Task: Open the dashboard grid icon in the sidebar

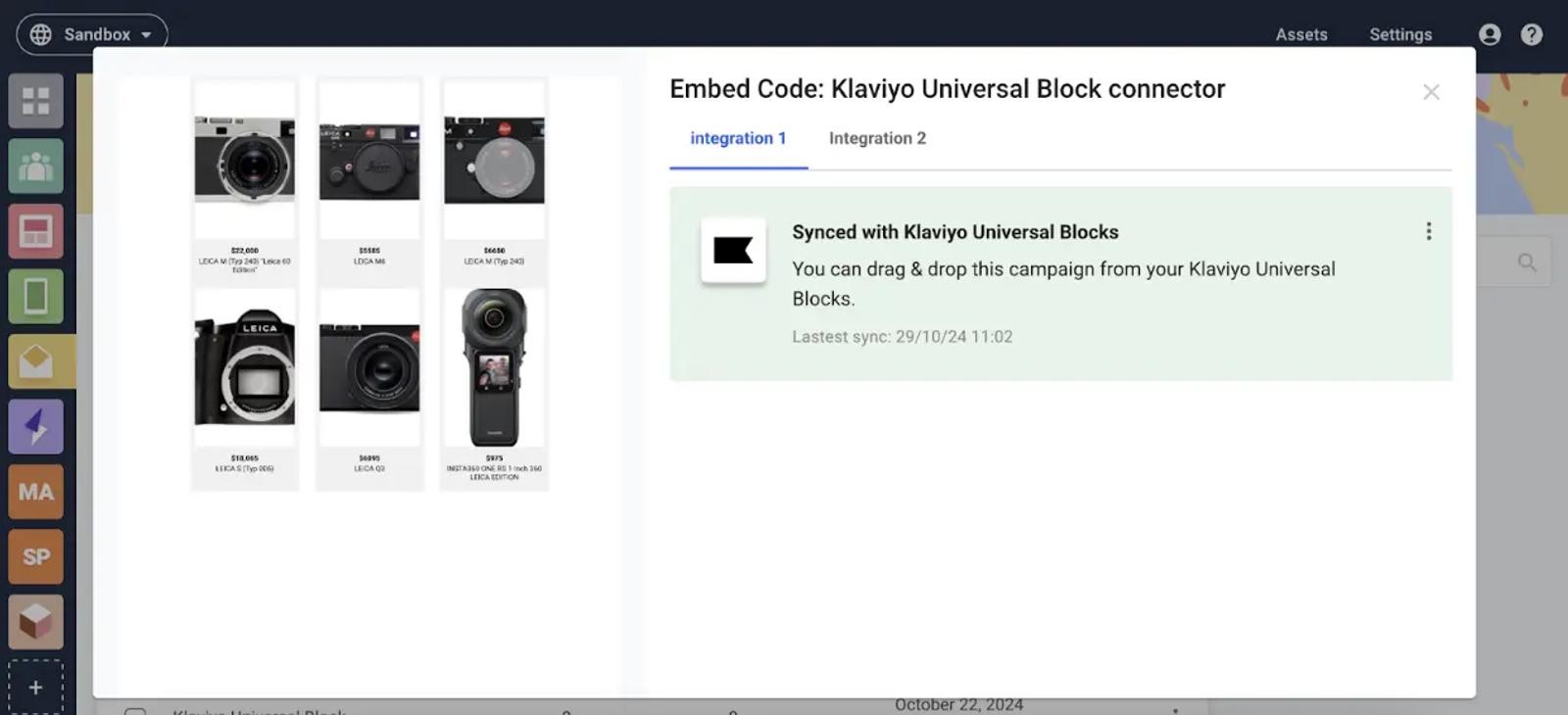Action: [36, 101]
